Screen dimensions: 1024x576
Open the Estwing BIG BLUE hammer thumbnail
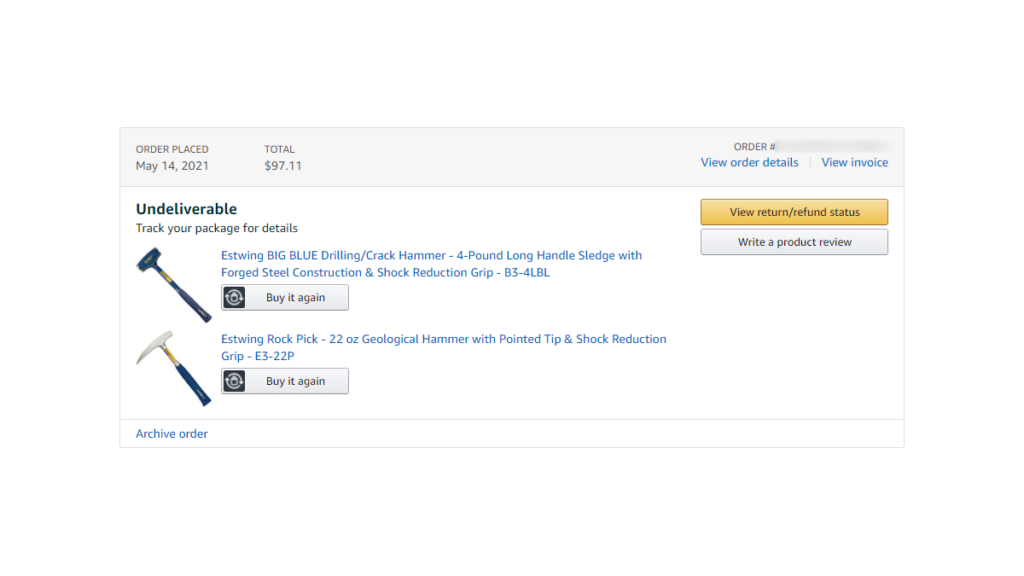tap(173, 284)
